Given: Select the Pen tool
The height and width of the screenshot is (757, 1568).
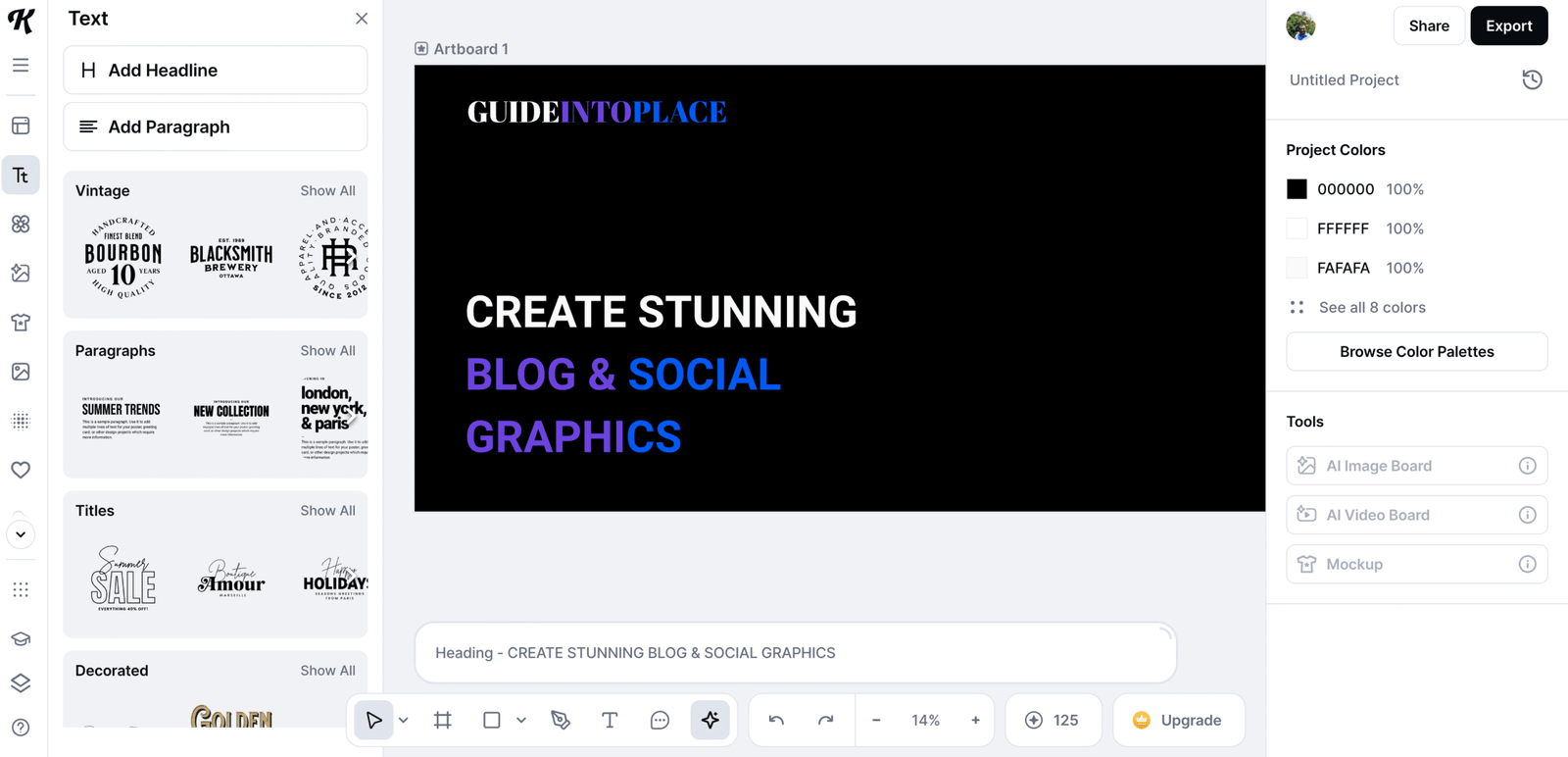Looking at the screenshot, I should pos(561,720).
